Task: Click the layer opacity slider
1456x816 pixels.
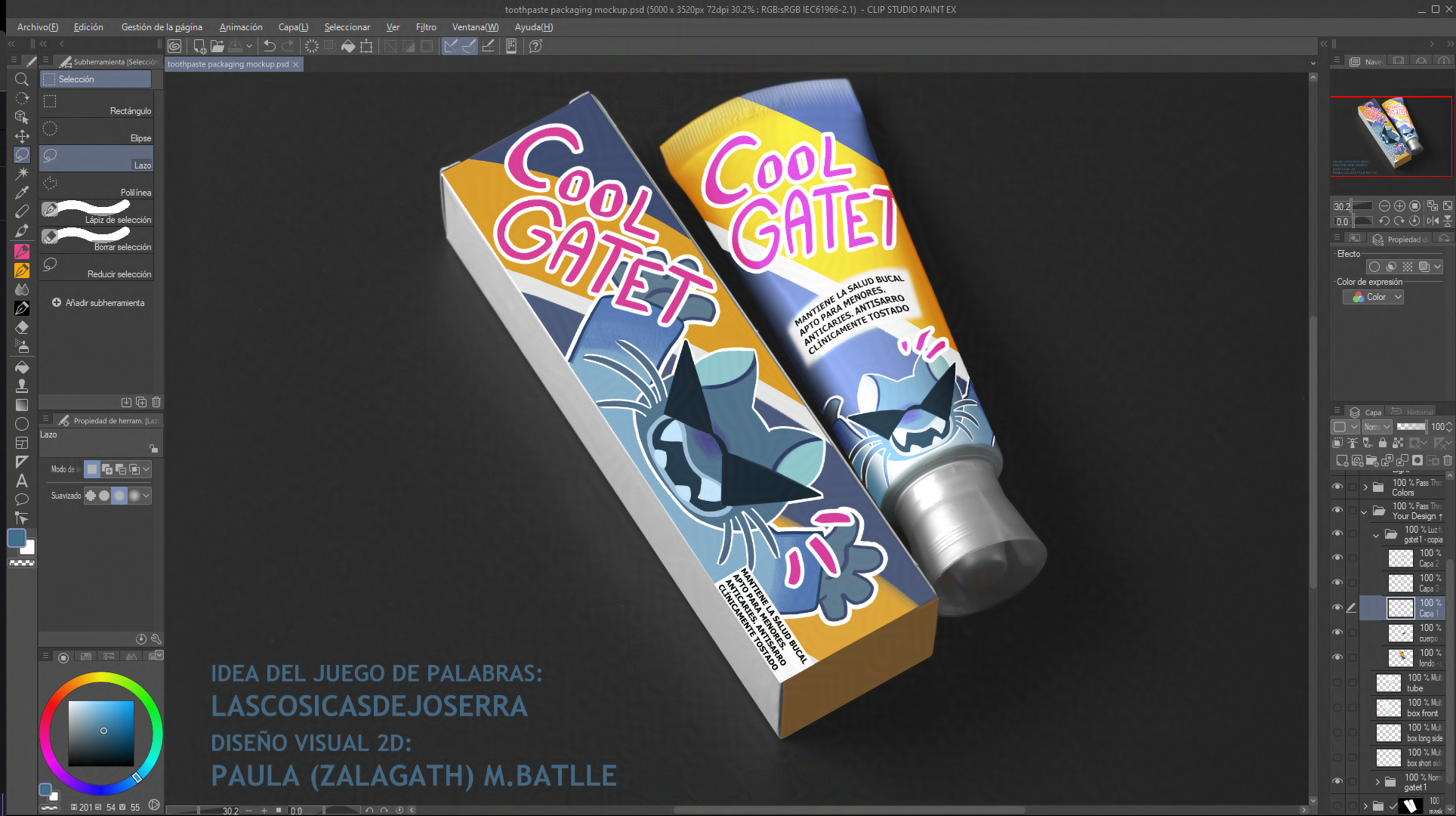Action: pyautogui.click(x=1411, y=427)
